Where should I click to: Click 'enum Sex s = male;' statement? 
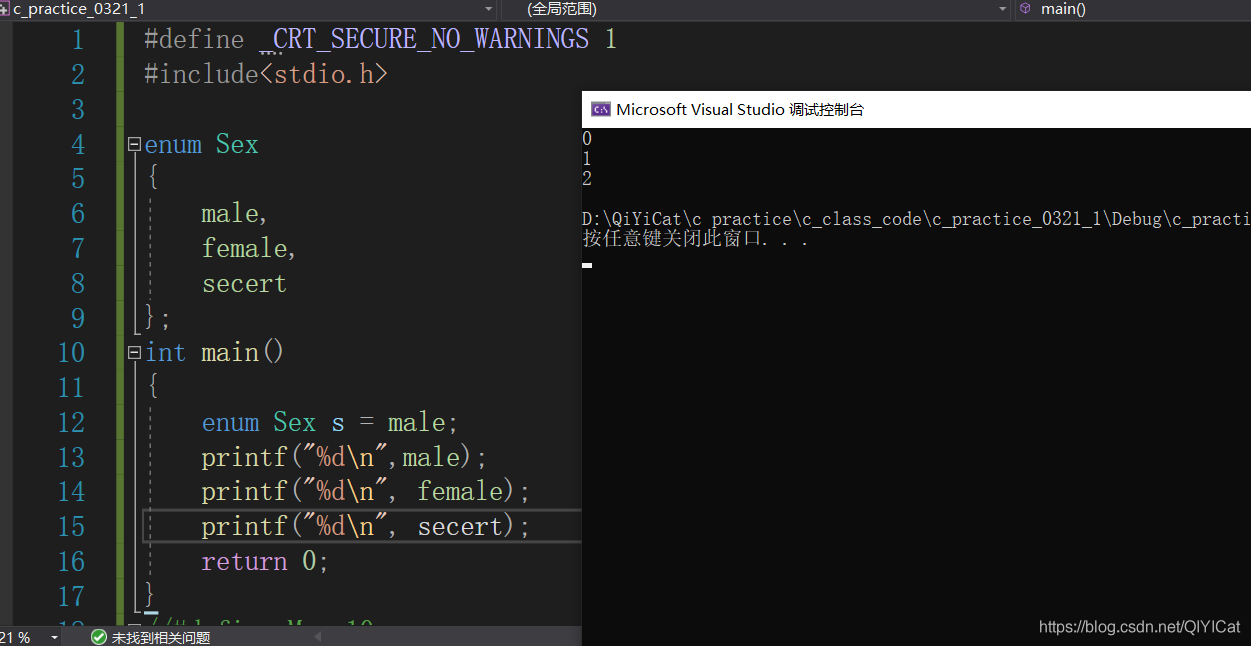point(330,423)
